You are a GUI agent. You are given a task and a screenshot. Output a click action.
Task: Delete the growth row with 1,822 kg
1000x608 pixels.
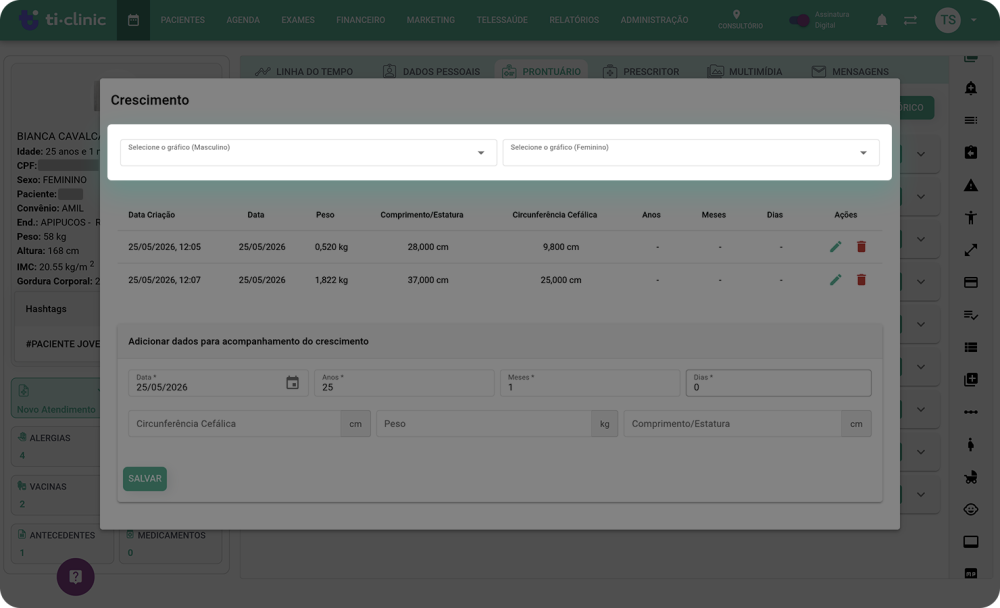tap(861, 280)
